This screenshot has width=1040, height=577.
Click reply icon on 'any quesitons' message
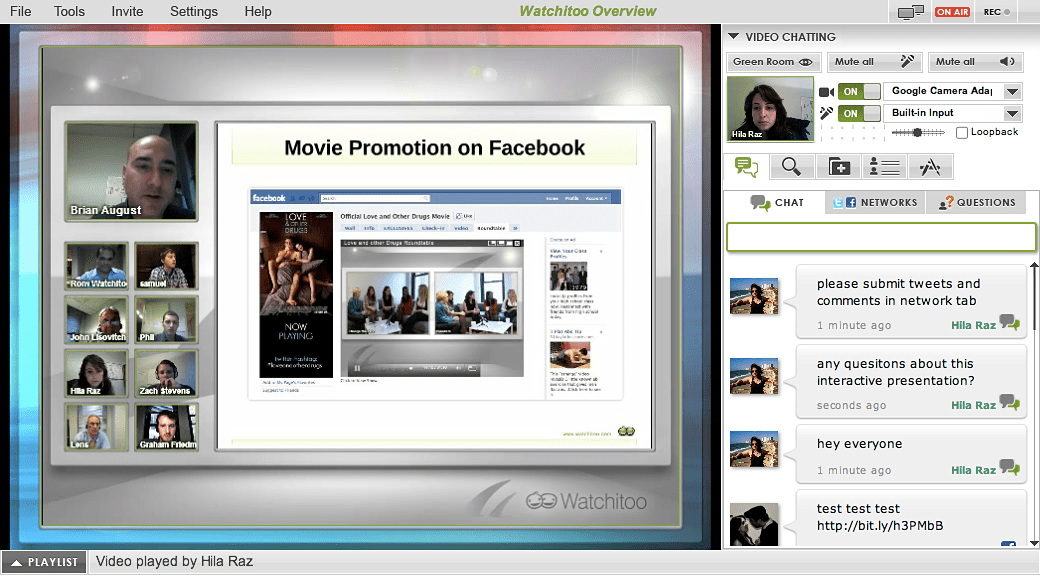click(x=1009, y=403)
